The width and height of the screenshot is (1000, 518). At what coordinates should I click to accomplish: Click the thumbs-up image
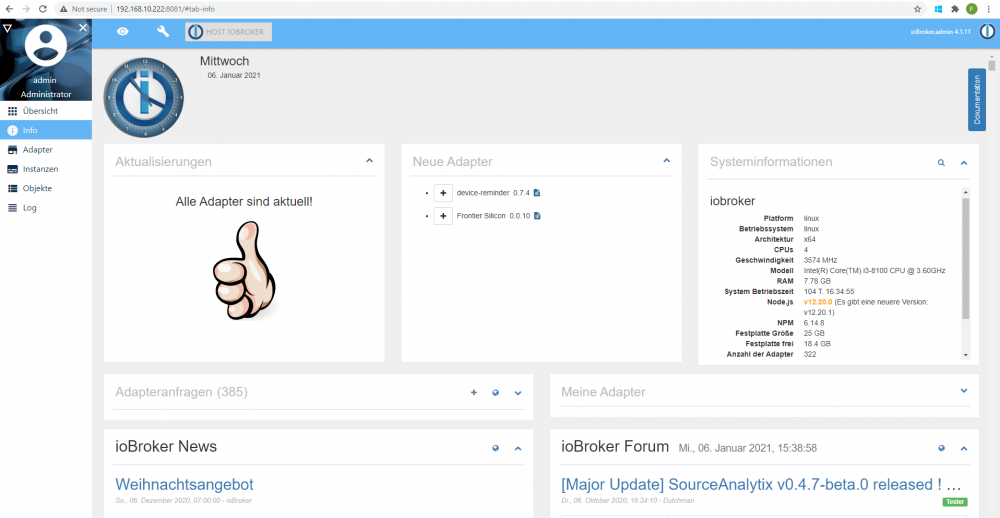(x=244, y=270)
